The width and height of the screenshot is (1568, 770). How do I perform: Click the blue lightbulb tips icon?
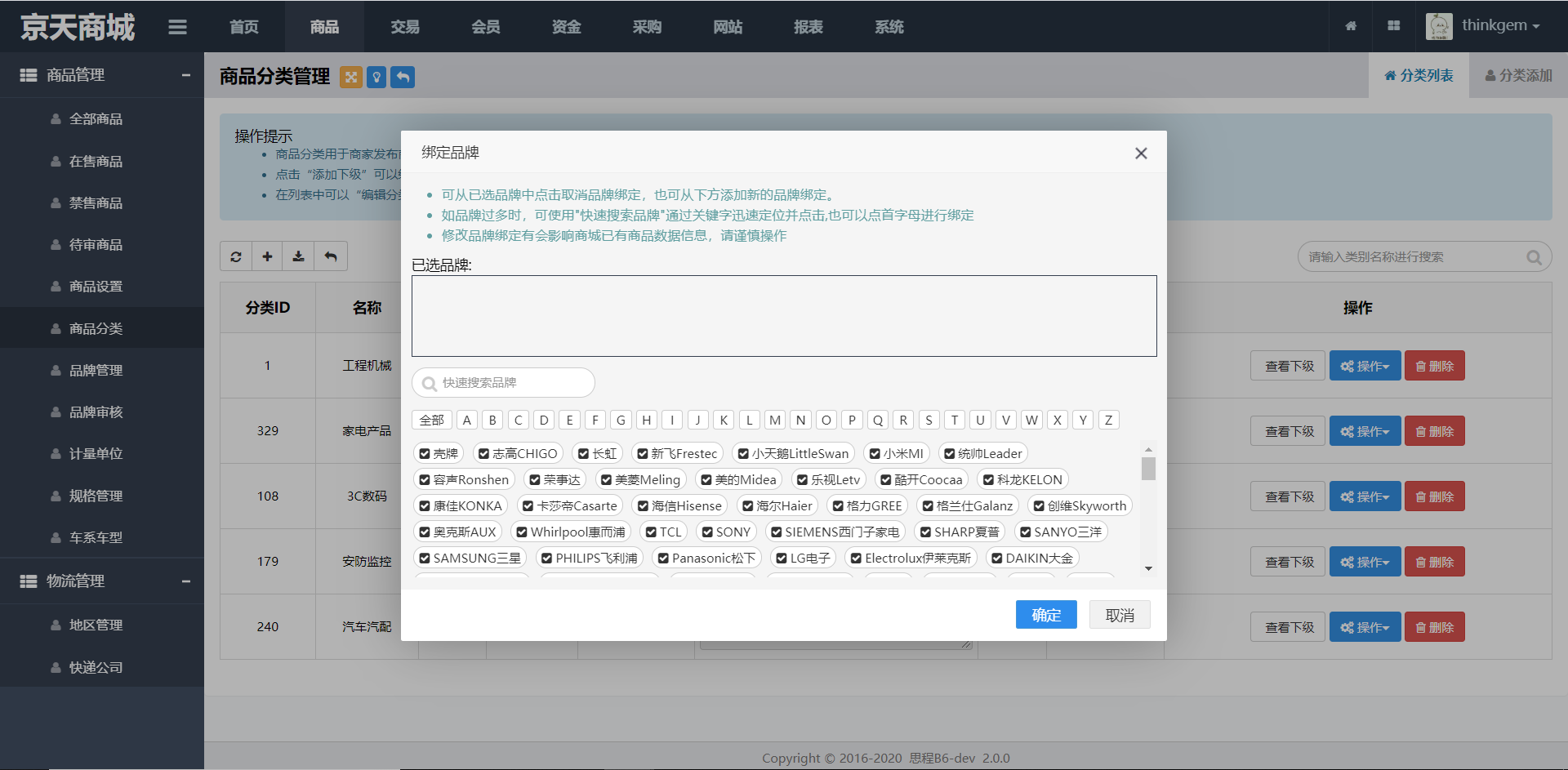coord(376,77)
